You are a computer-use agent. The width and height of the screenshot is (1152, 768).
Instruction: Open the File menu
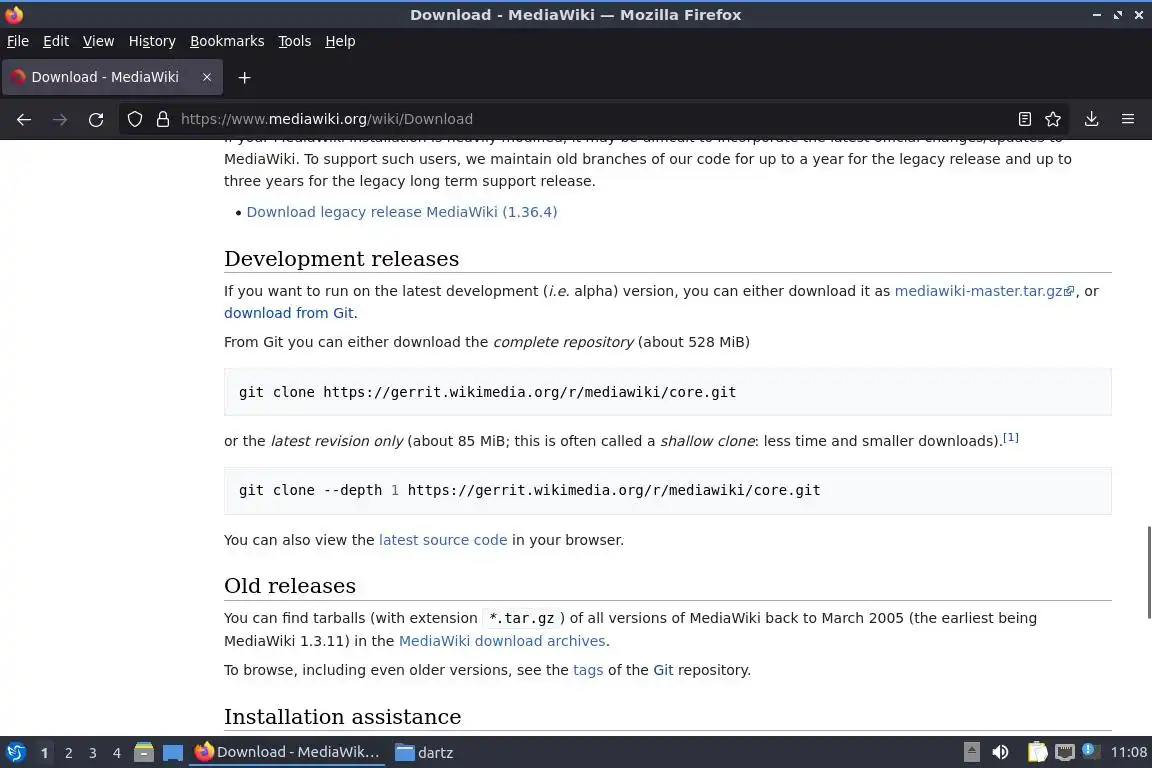18,41
